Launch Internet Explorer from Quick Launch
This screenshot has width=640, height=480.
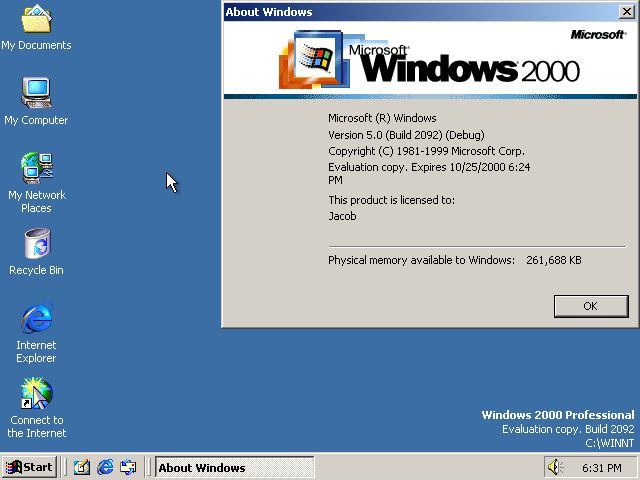(x=105, y=467)
